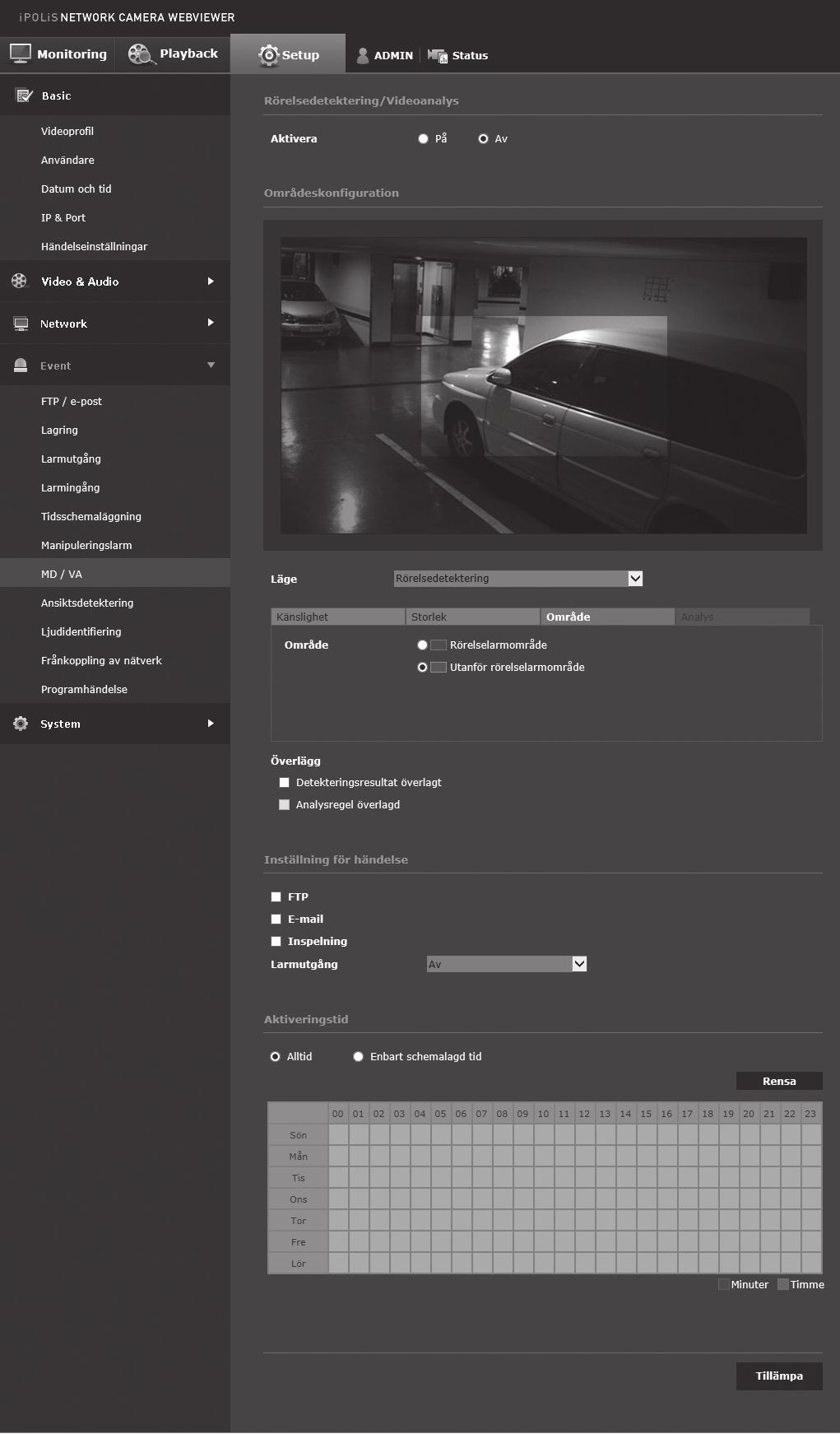Select the Fre row header in schedule
The height and width of the screenshot is (1434, 840).
coord(298,1242)
